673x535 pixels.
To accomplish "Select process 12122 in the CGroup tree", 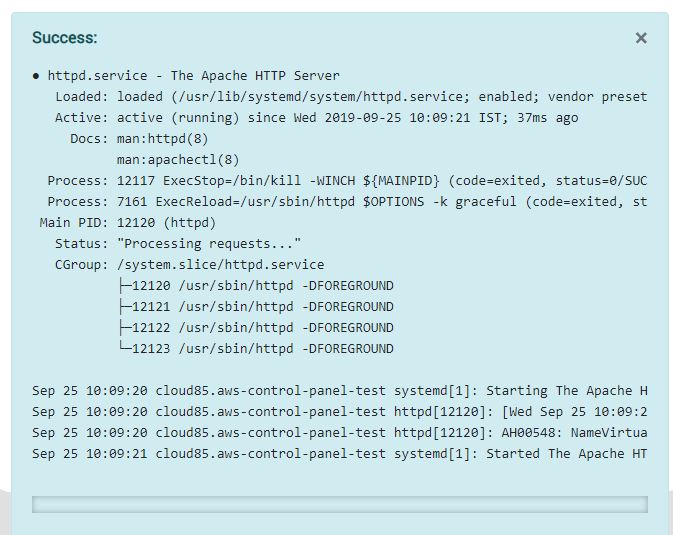I will pos(256,328).
